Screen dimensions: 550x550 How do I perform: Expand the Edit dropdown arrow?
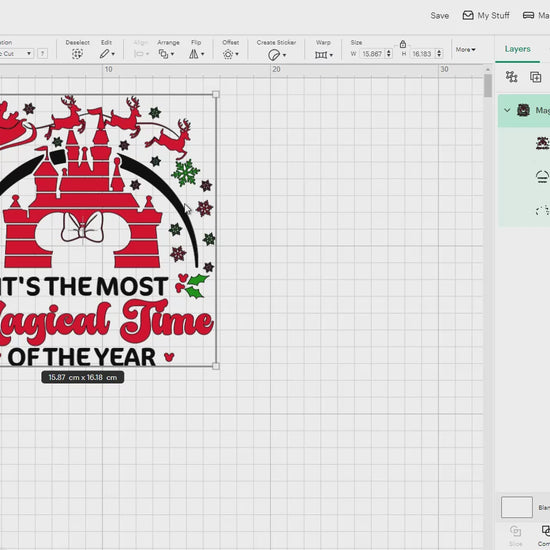click(113, 54)
